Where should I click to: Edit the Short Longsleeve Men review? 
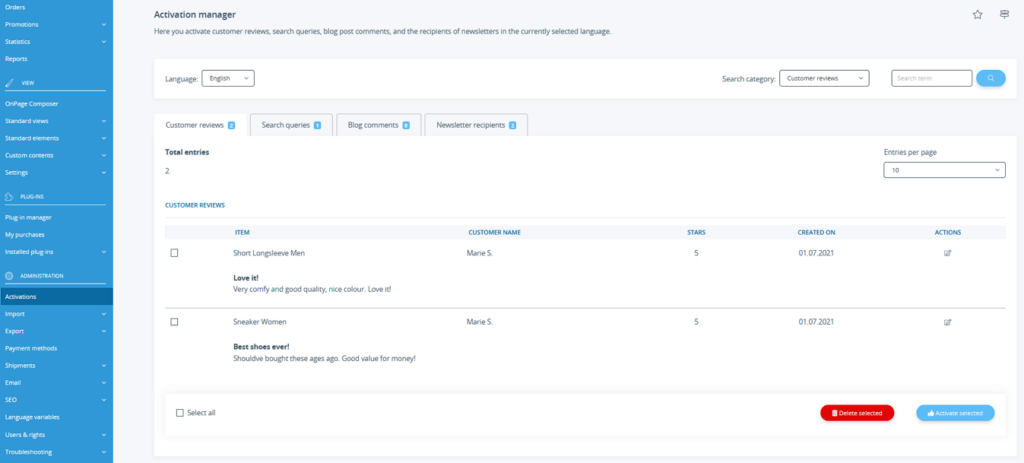947,253
